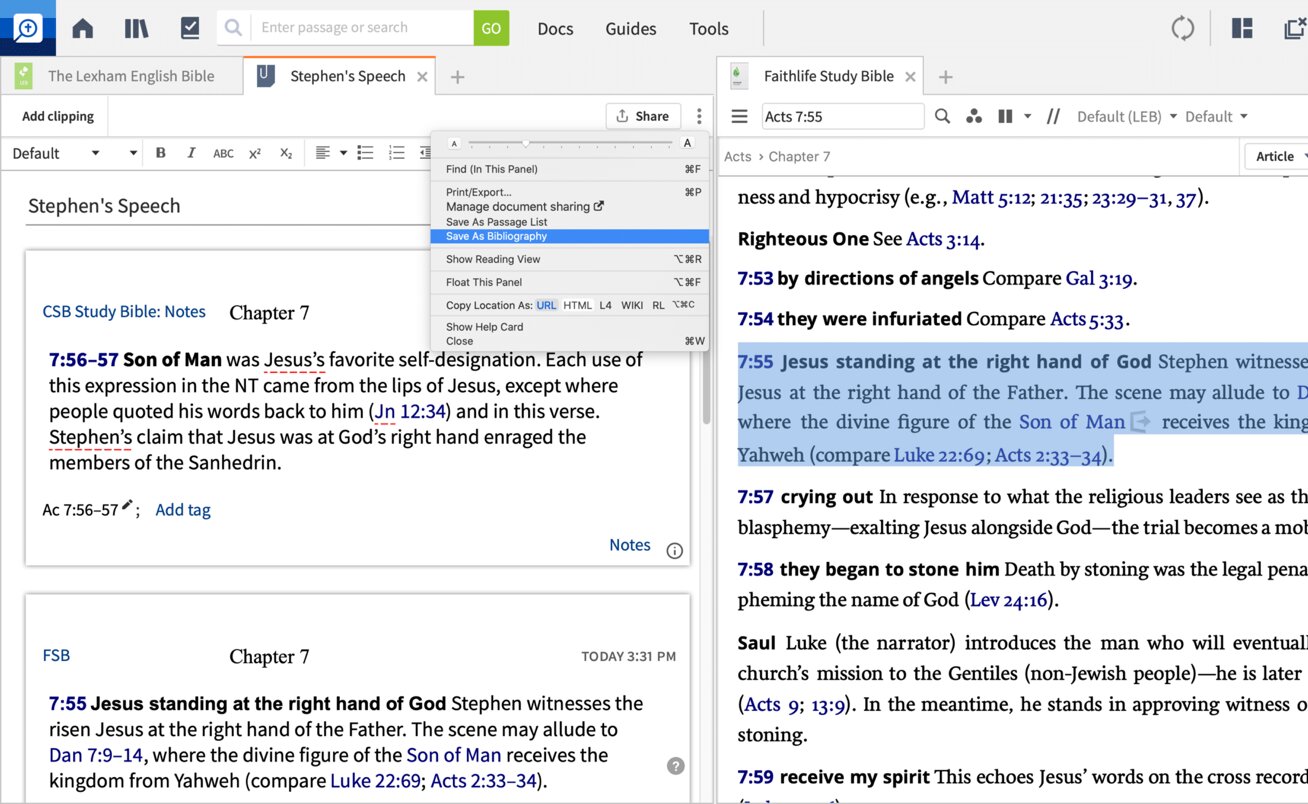The height and width of the screenshot is (804, 1308).
Task: Click the inline search icon in Faithlife Study Bible
Action: (942, 117)
